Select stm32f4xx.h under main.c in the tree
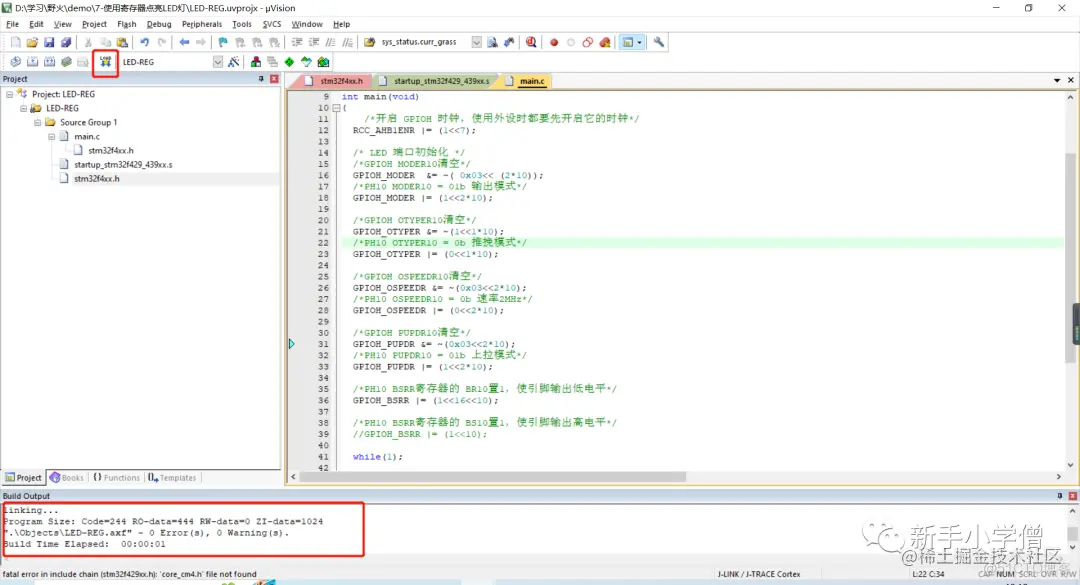 pos(111,150)
